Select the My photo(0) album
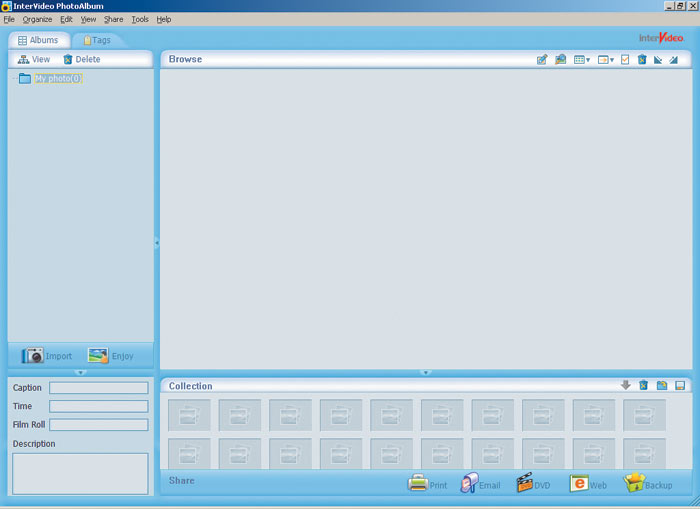 (58, 79)
